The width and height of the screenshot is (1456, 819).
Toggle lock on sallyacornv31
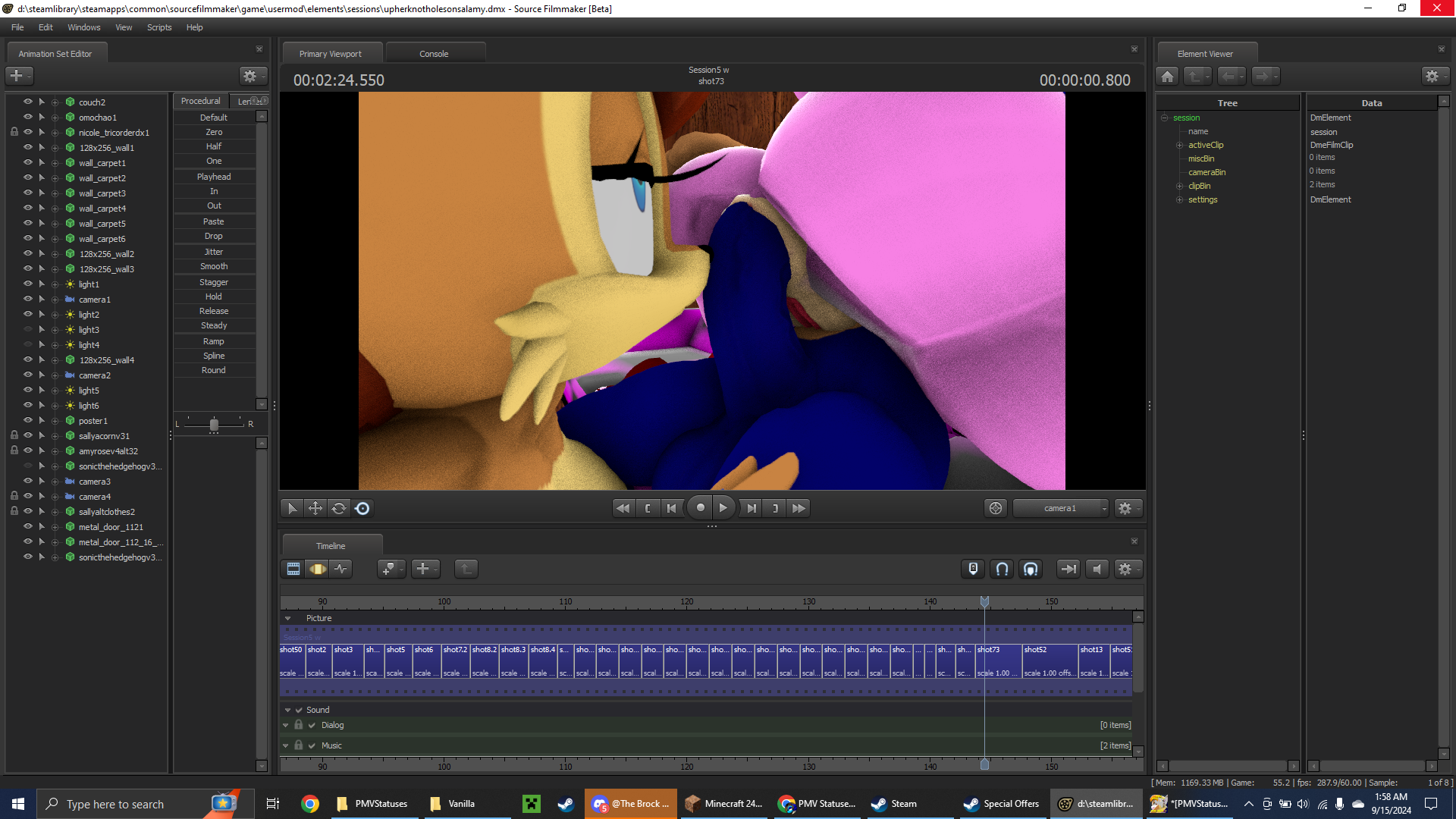[14, 435]
